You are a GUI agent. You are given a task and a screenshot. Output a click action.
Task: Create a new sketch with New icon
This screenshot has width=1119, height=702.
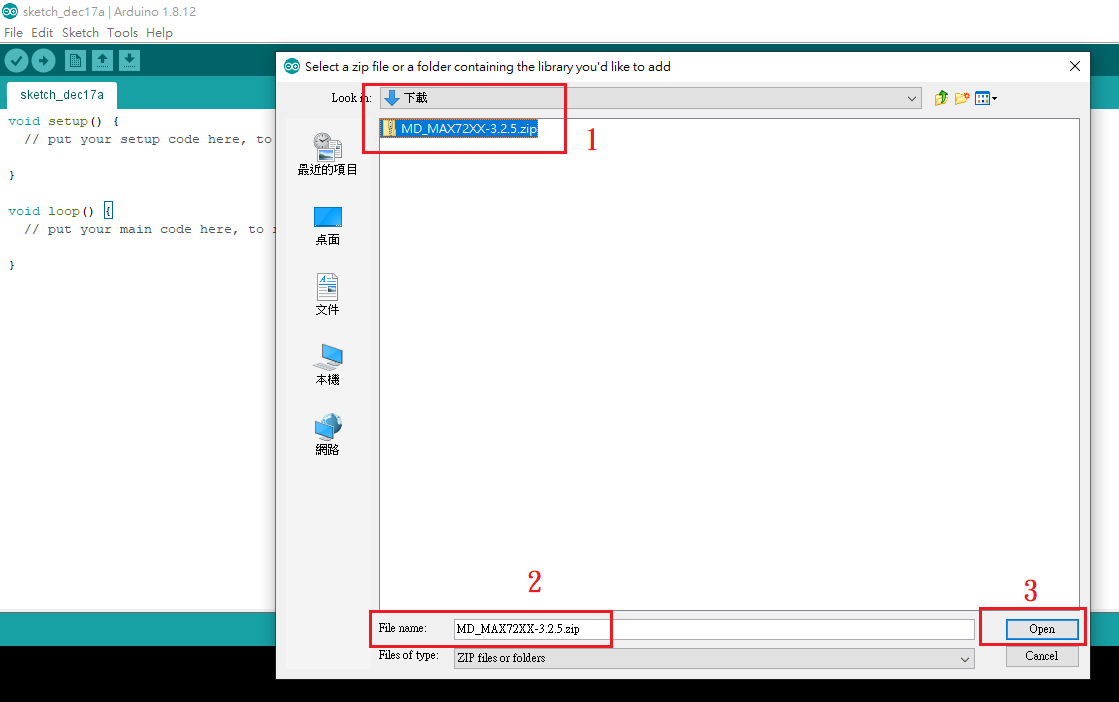tap(75, 61)
